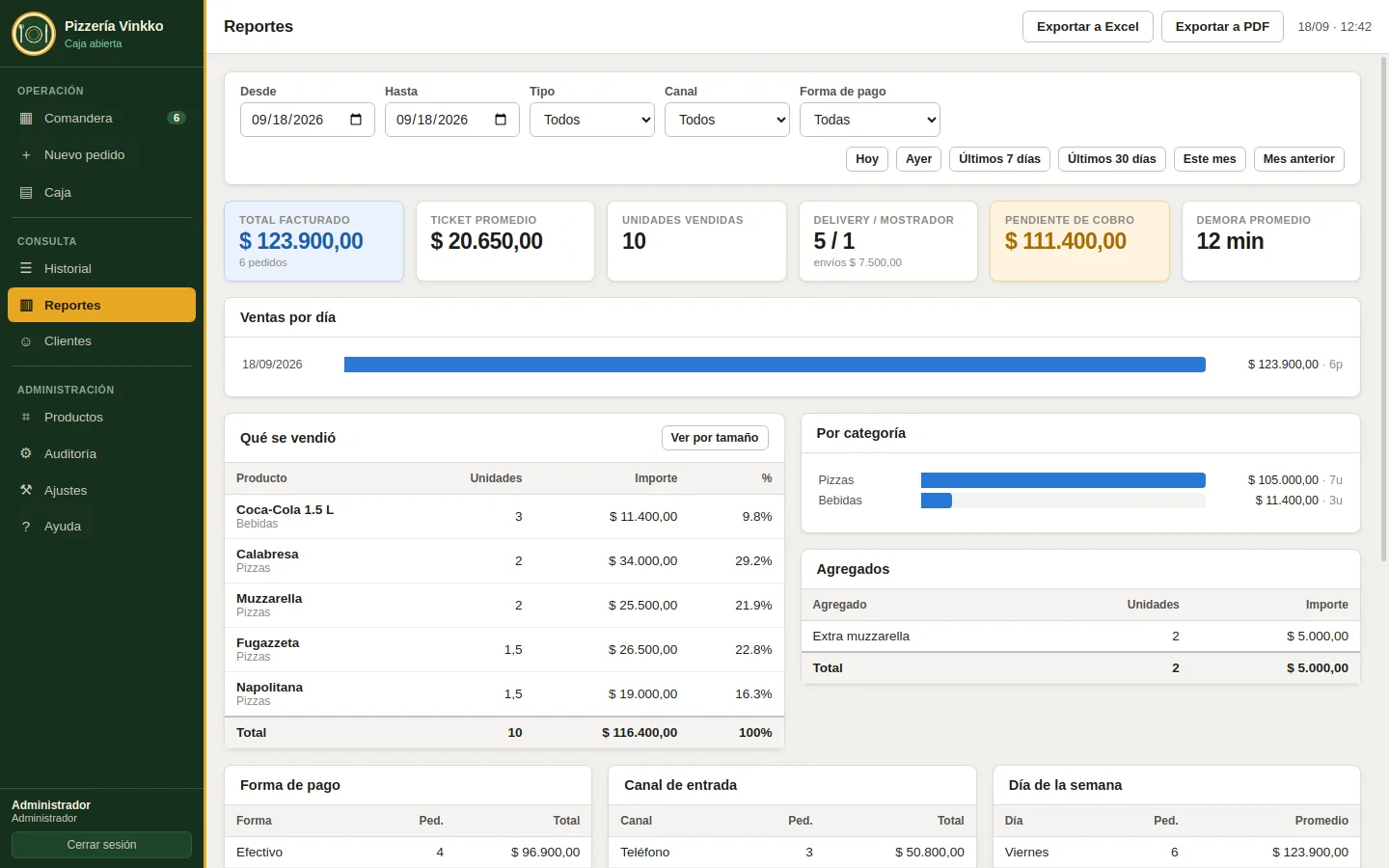The height and width of the screenshot is (868, 1389).
Task: Click the Ayuda question mark icon
Action: click(x=26, y=527)
